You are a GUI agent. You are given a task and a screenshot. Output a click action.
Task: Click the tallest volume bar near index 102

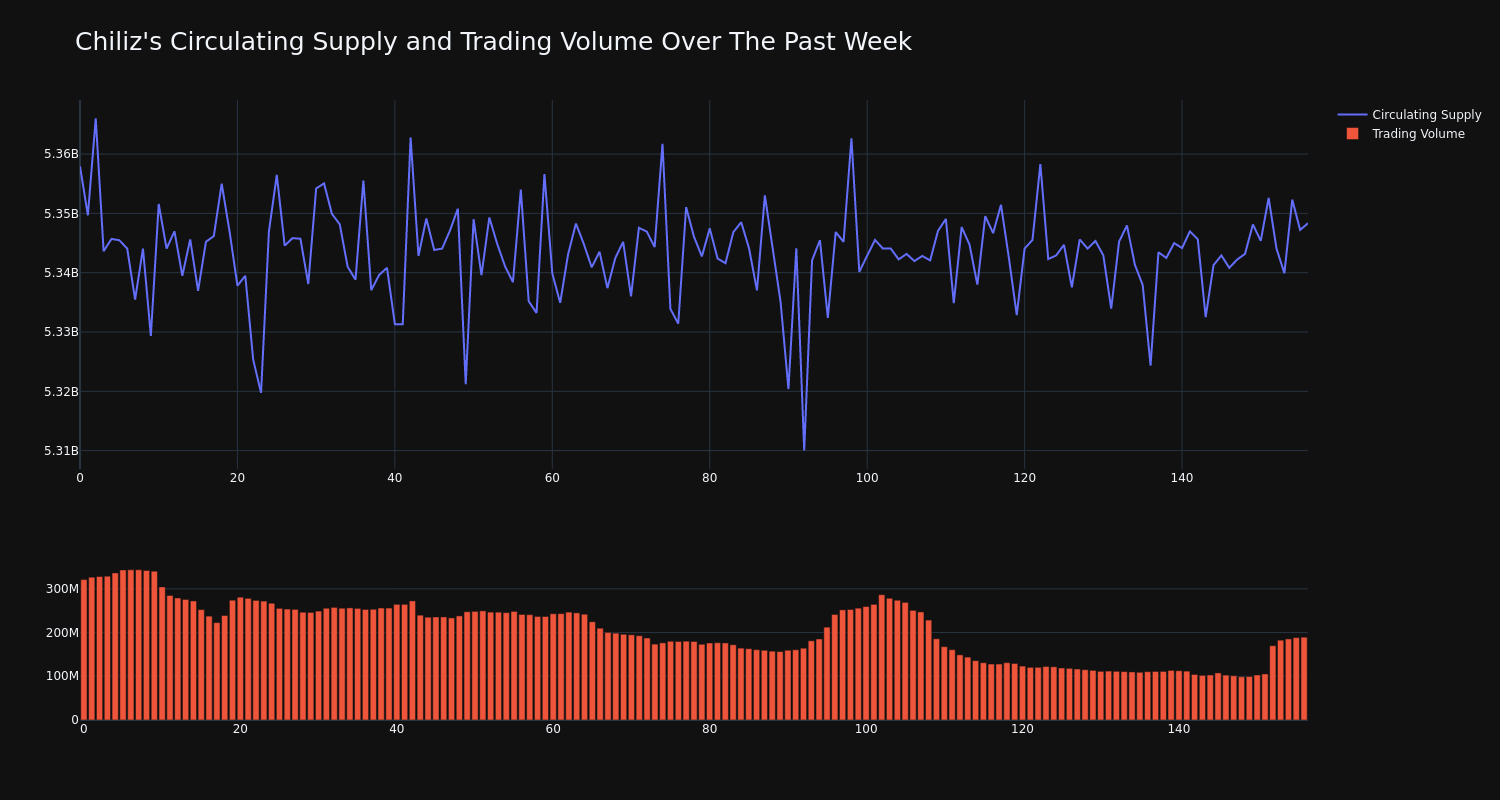pyautogui.click(x=882, y=657)
